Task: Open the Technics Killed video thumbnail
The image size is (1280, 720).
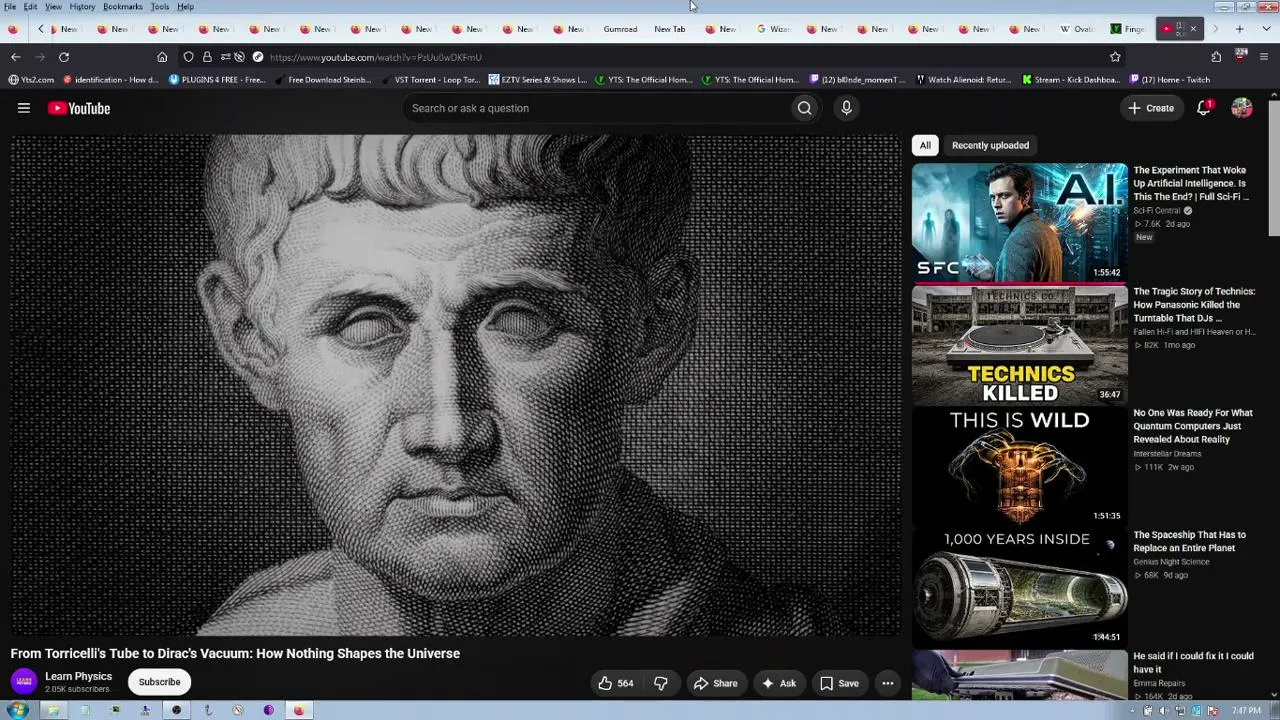Action: pyautogui.click(x=1019, y=345)
